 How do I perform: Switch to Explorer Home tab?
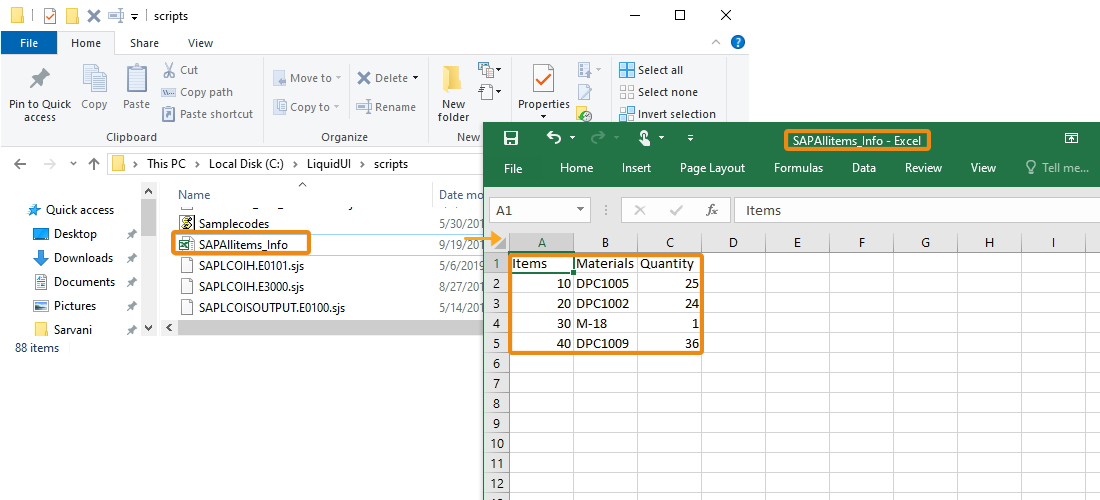(86, 43)
